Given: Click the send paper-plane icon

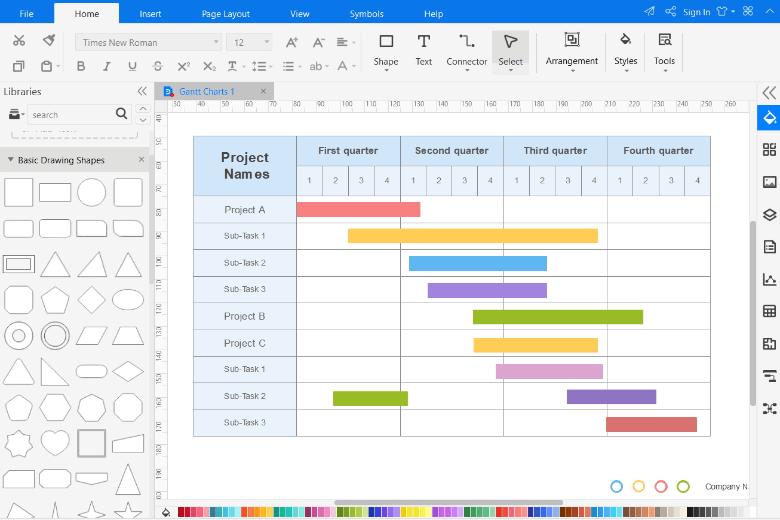Looking at the screenshot, I should pyautogui.click(x=649, y=11).
